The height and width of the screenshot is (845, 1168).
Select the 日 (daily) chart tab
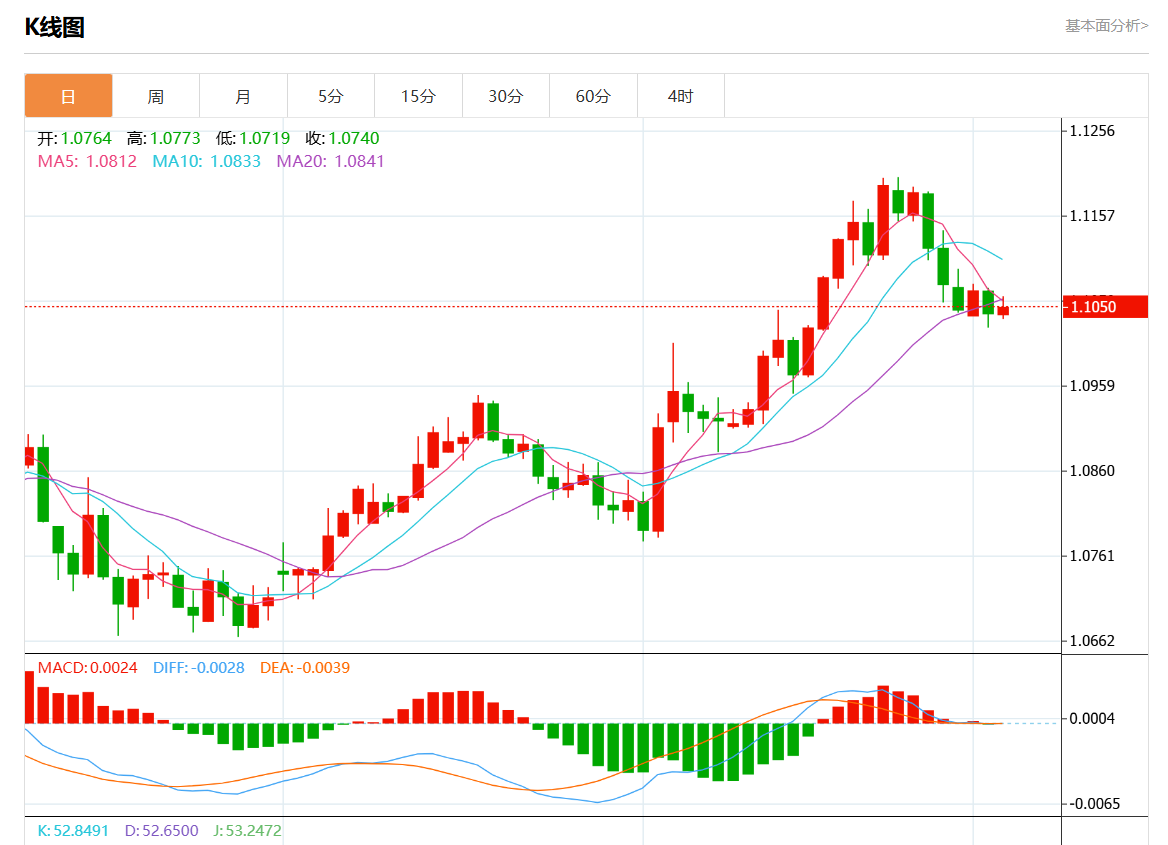pos(68,96)
